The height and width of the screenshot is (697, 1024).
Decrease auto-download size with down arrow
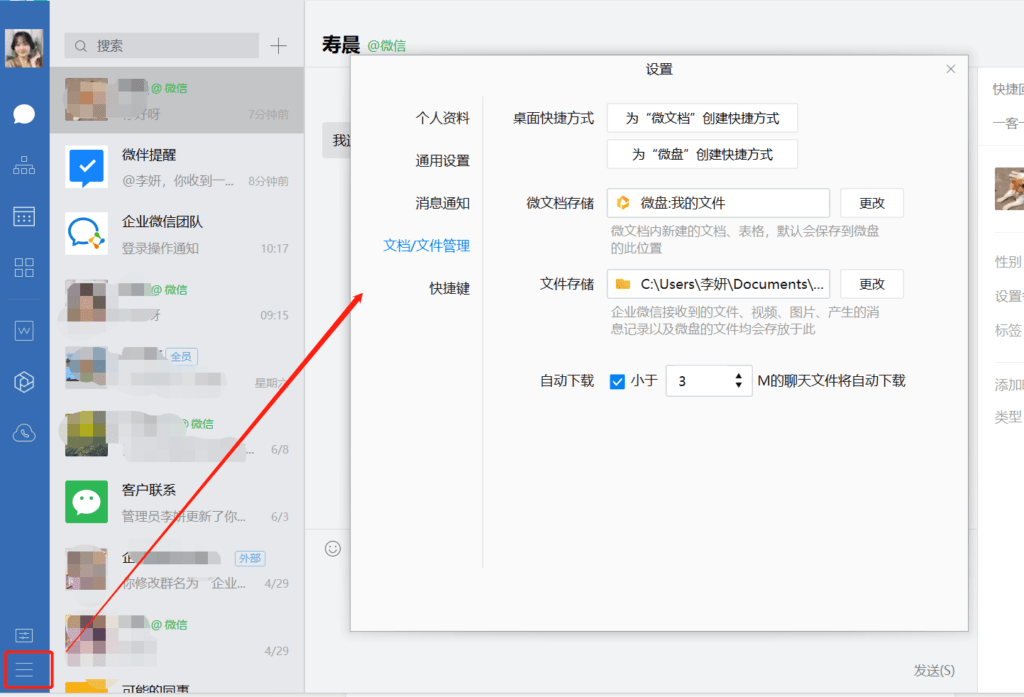[x=739, y=386]
